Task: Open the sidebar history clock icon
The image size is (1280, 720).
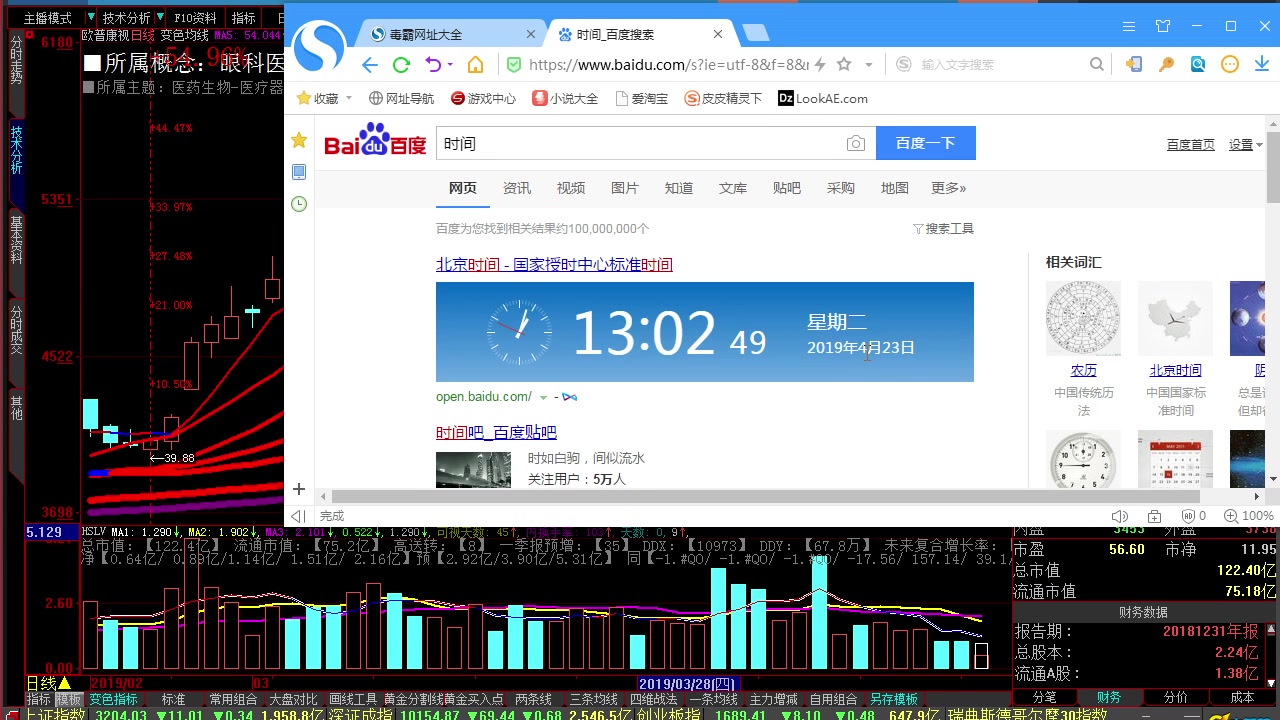Action: 299,204
